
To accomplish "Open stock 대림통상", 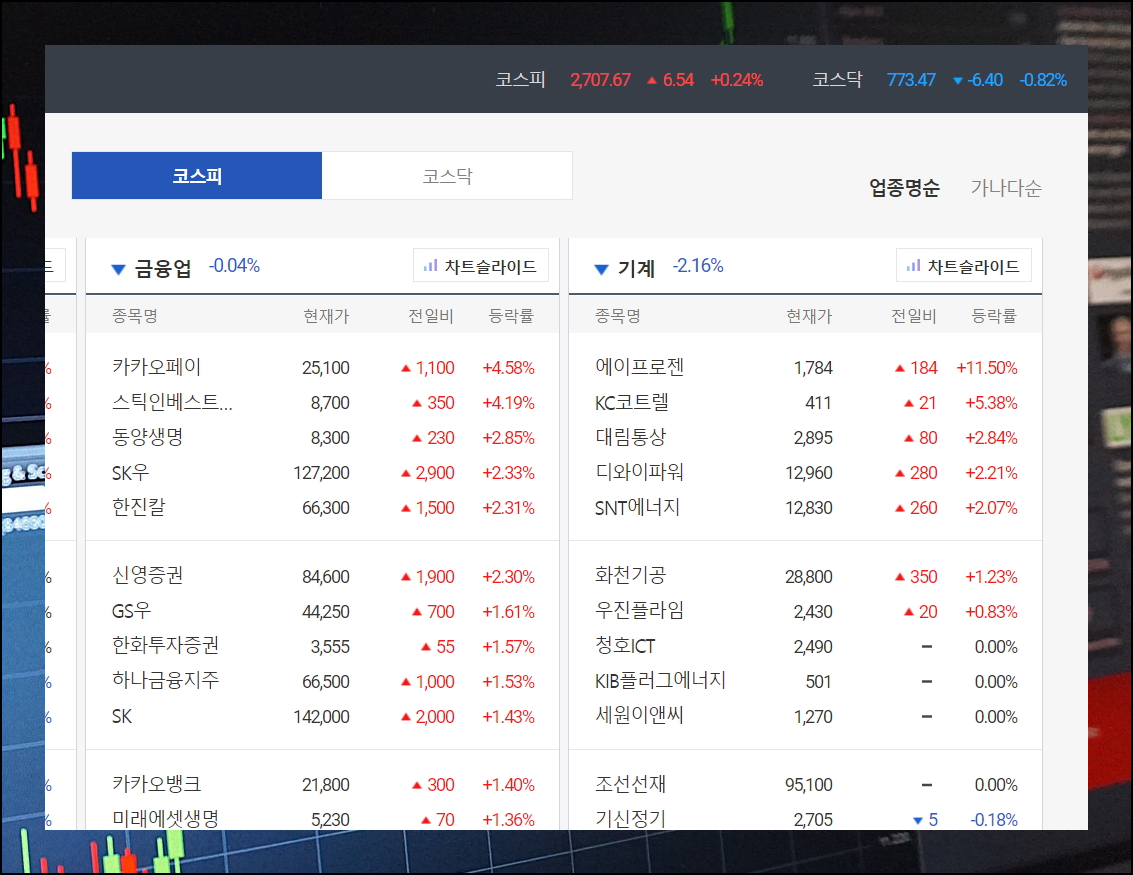I will tap(630, 437).
